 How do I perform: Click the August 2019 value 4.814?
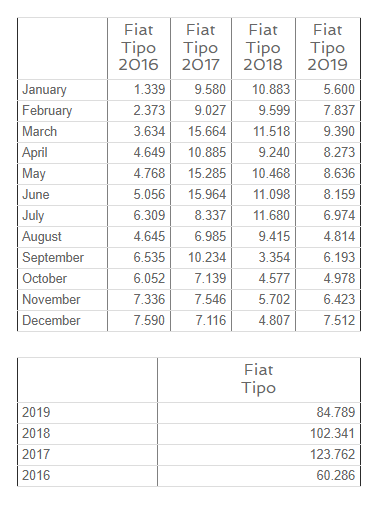(339, 236)
